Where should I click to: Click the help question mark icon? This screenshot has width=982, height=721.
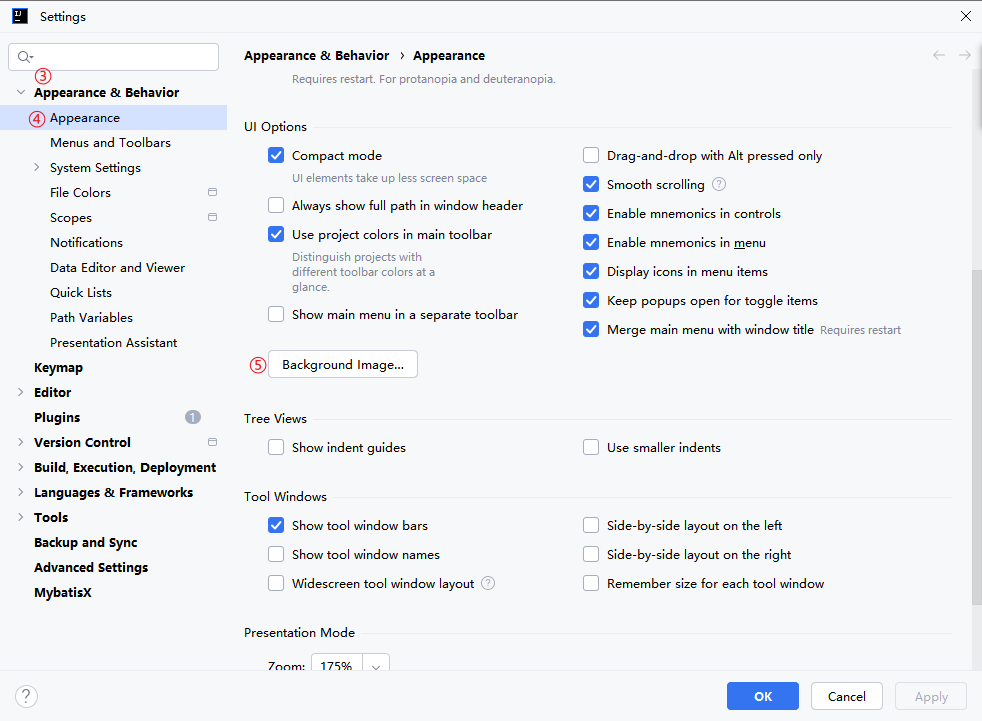[27, 696]
